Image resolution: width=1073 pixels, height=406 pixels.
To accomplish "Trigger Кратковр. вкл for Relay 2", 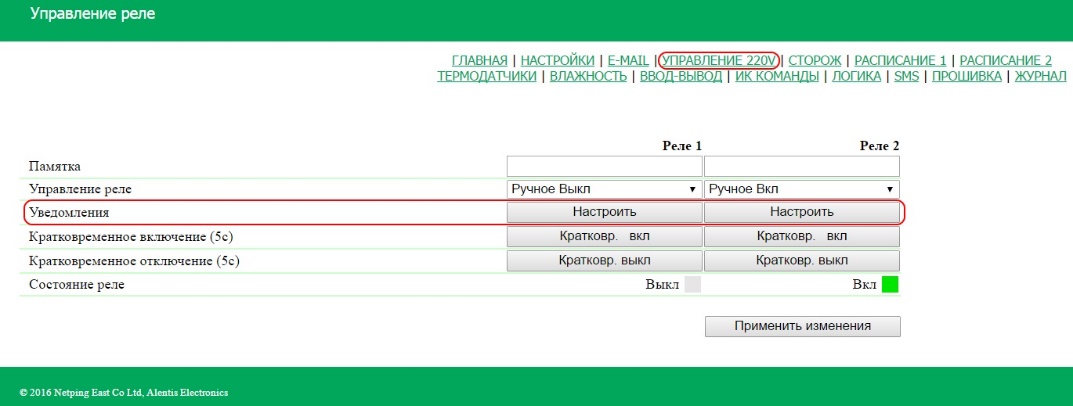I will [x=801, y=236].
